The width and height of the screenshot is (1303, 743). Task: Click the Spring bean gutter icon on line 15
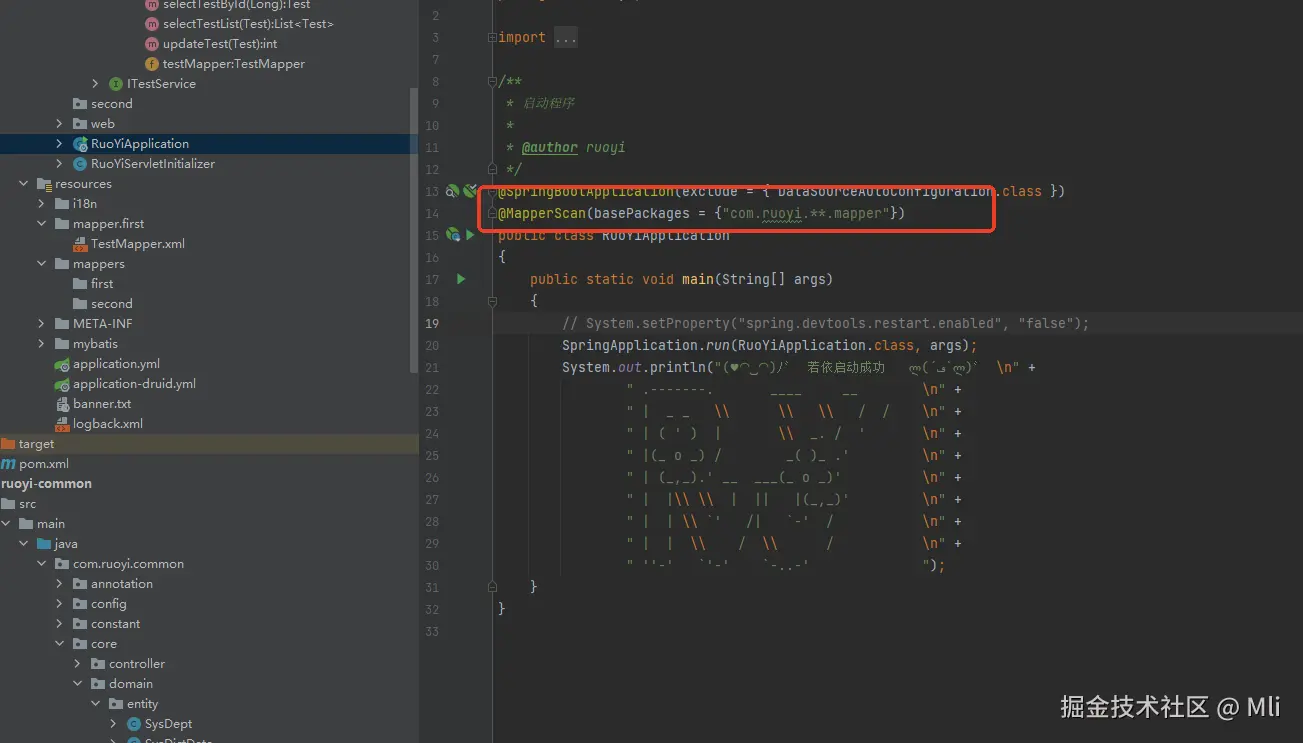453,235
